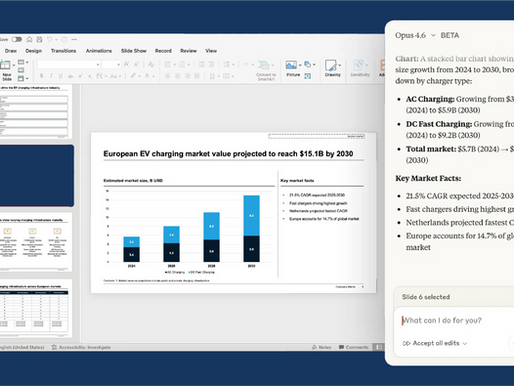Click the Center align icon
Screen dimensions: 514x386
point(178,76)
